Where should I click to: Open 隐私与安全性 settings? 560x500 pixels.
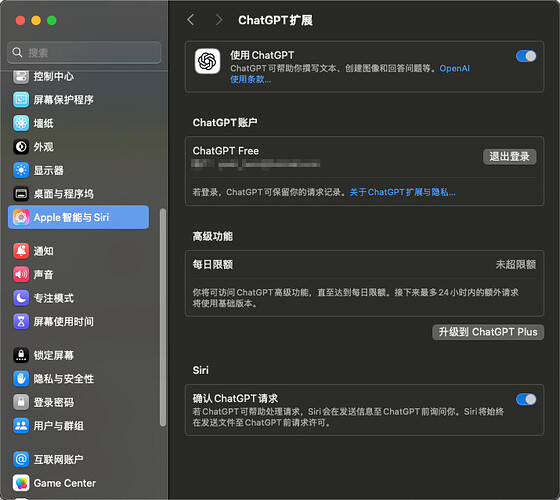[79, 379]
